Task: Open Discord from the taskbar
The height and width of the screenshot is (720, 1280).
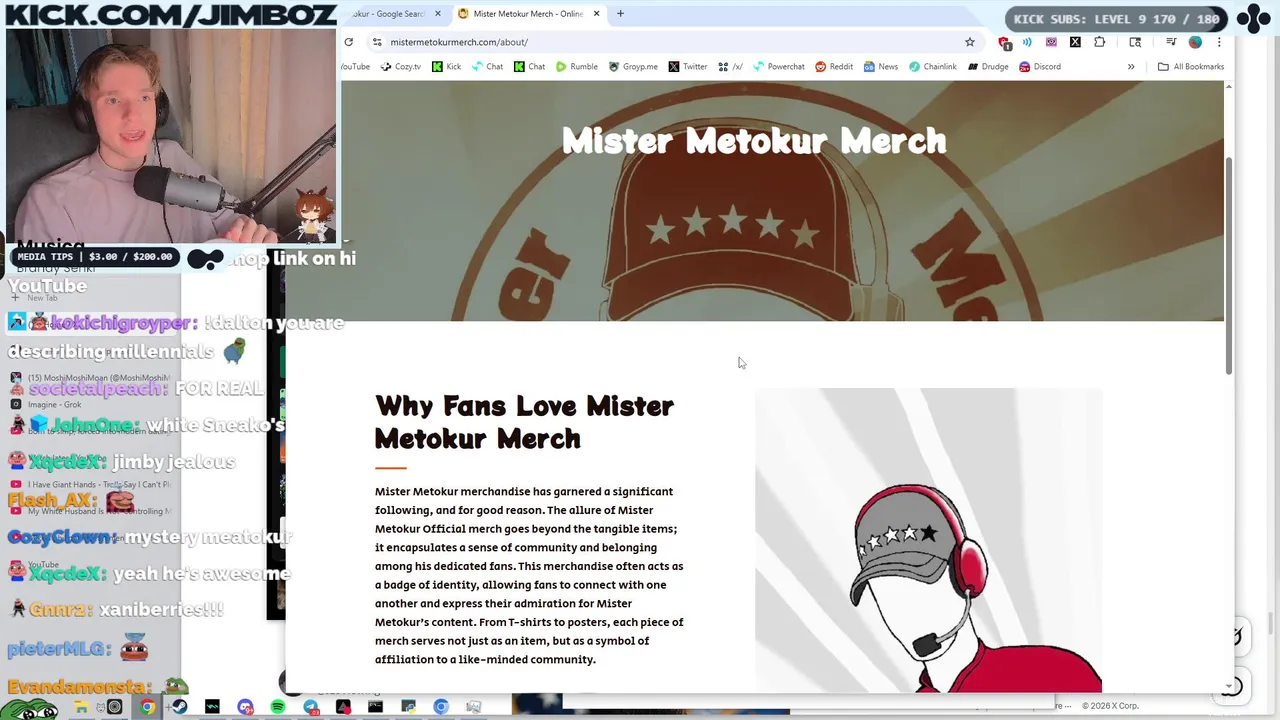Action: [x=245, y=707]
